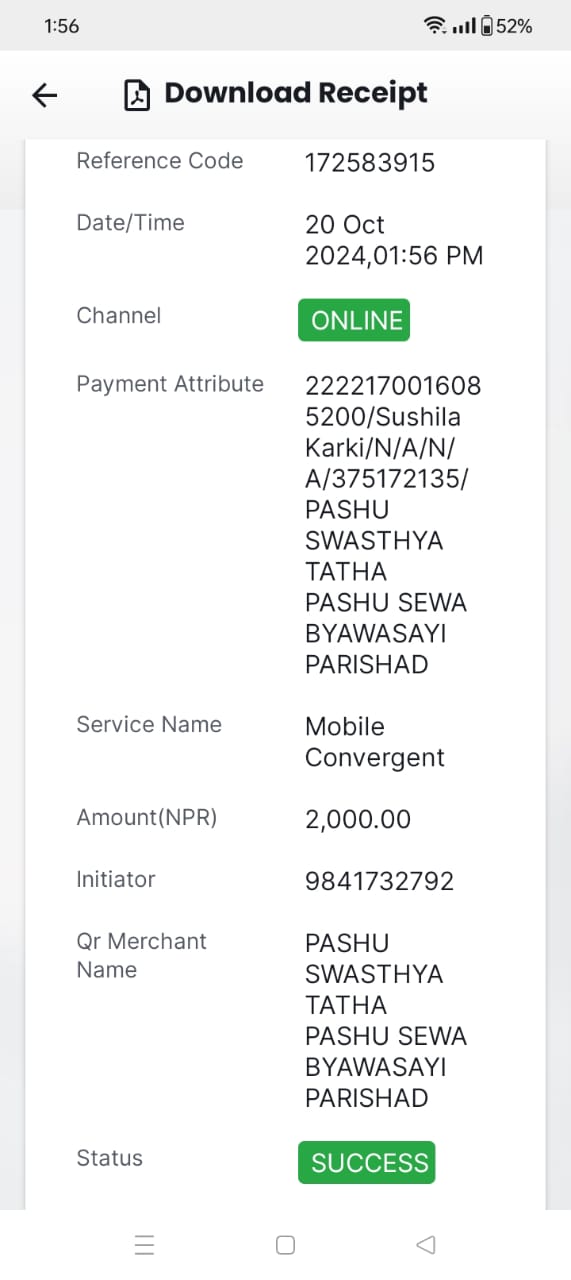Tap the signal strength bars icon
The image size is (571, 1280).
click(464, 27)
